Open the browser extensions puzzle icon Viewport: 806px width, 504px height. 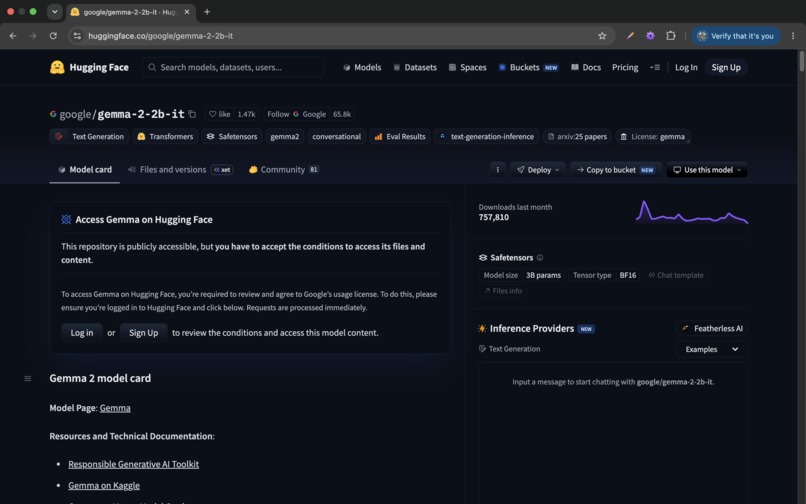[x=671, y=36]
